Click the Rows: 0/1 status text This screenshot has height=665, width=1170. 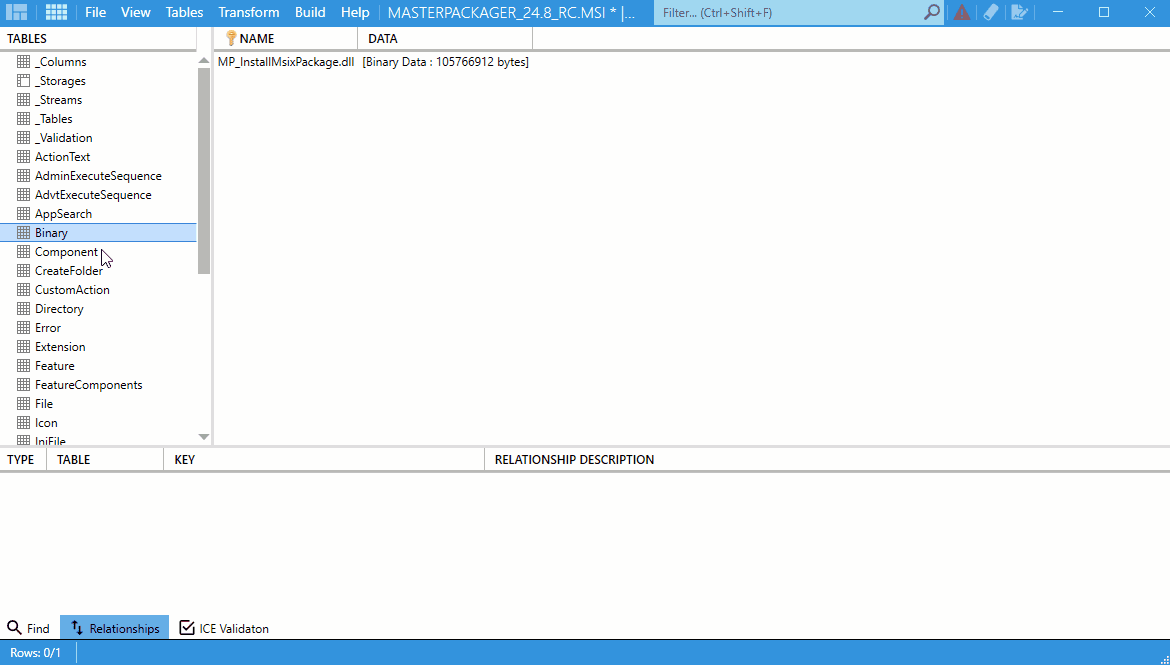36,653
